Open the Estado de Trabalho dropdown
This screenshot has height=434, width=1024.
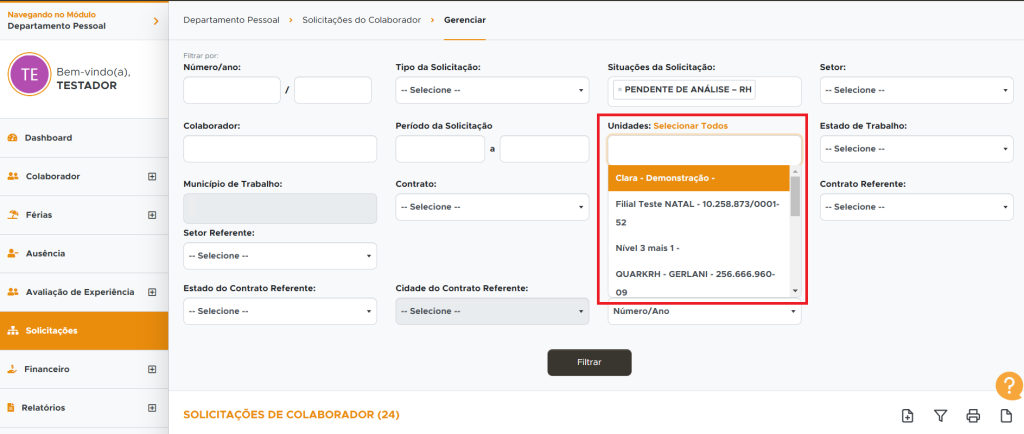click(x=916, y=148)
